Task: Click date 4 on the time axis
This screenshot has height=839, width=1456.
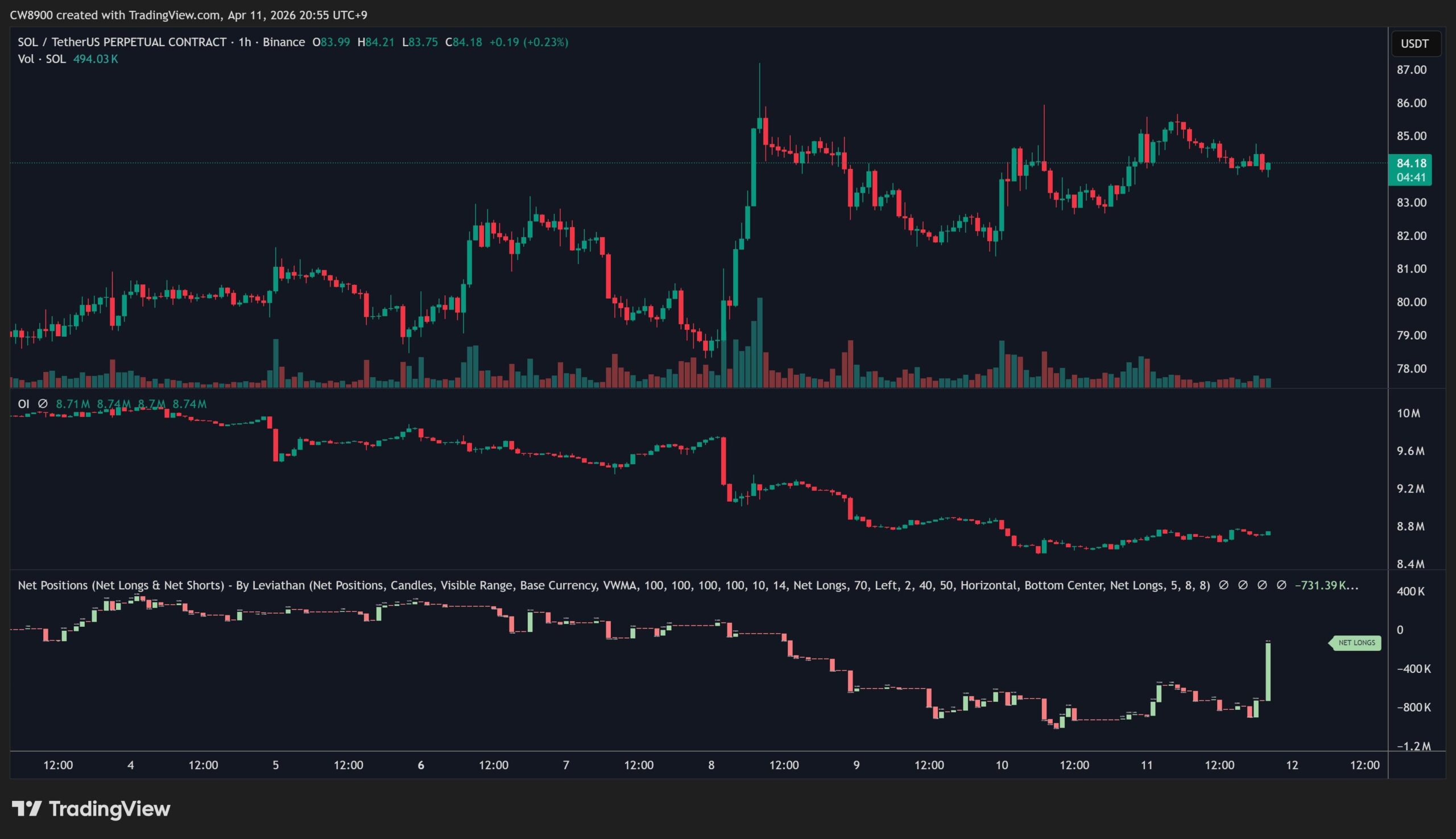Action: click(131, 765)
